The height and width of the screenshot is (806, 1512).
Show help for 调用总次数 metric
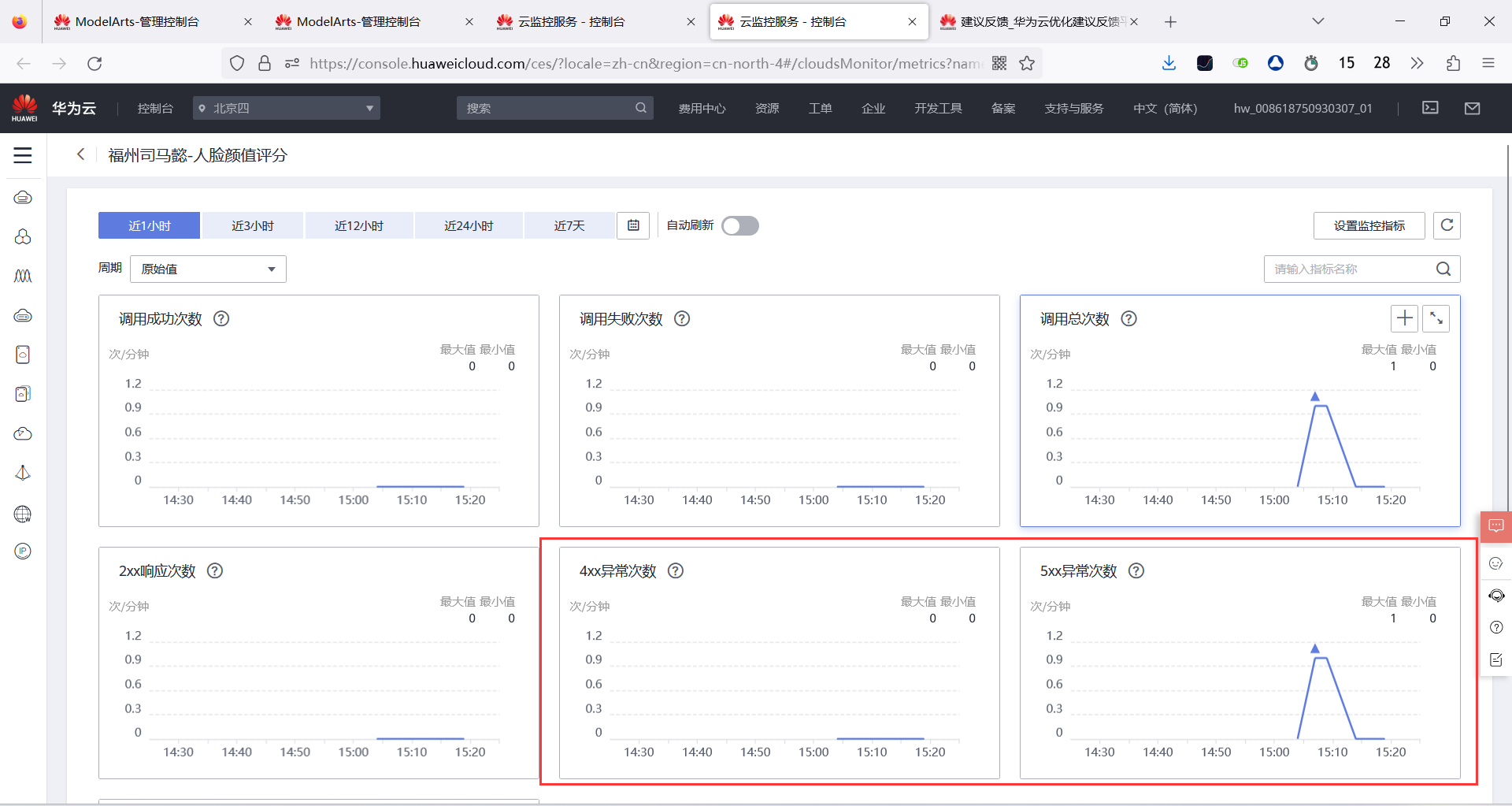(1129, 319)
